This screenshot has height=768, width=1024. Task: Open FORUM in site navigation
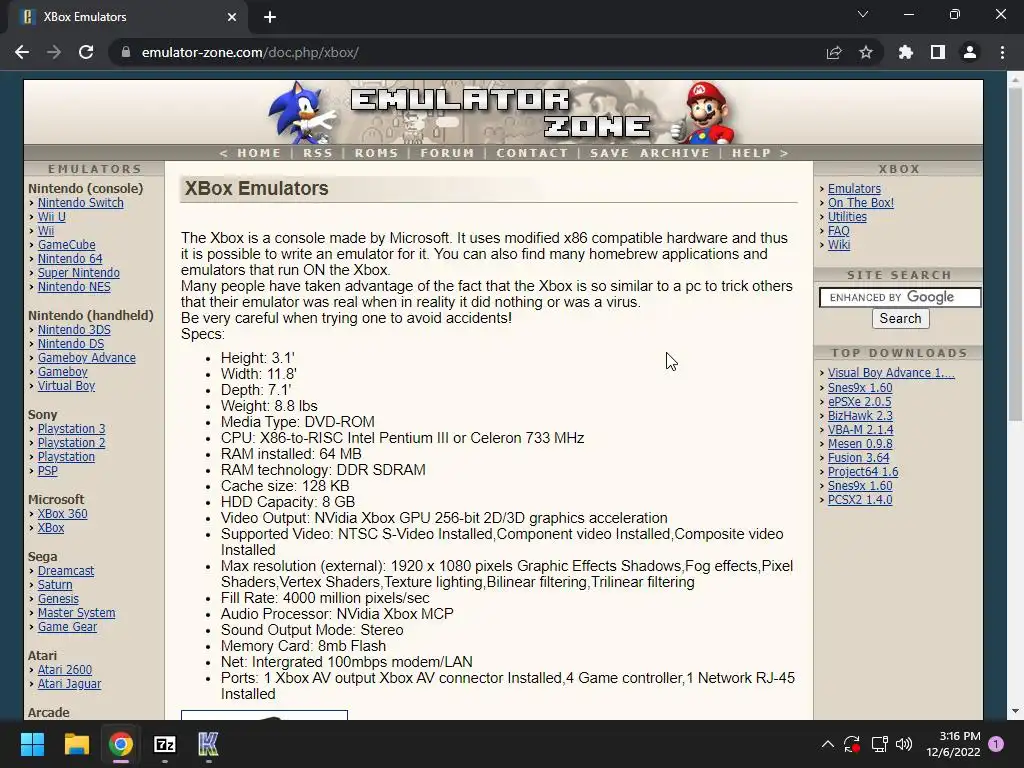coord(447,153)
